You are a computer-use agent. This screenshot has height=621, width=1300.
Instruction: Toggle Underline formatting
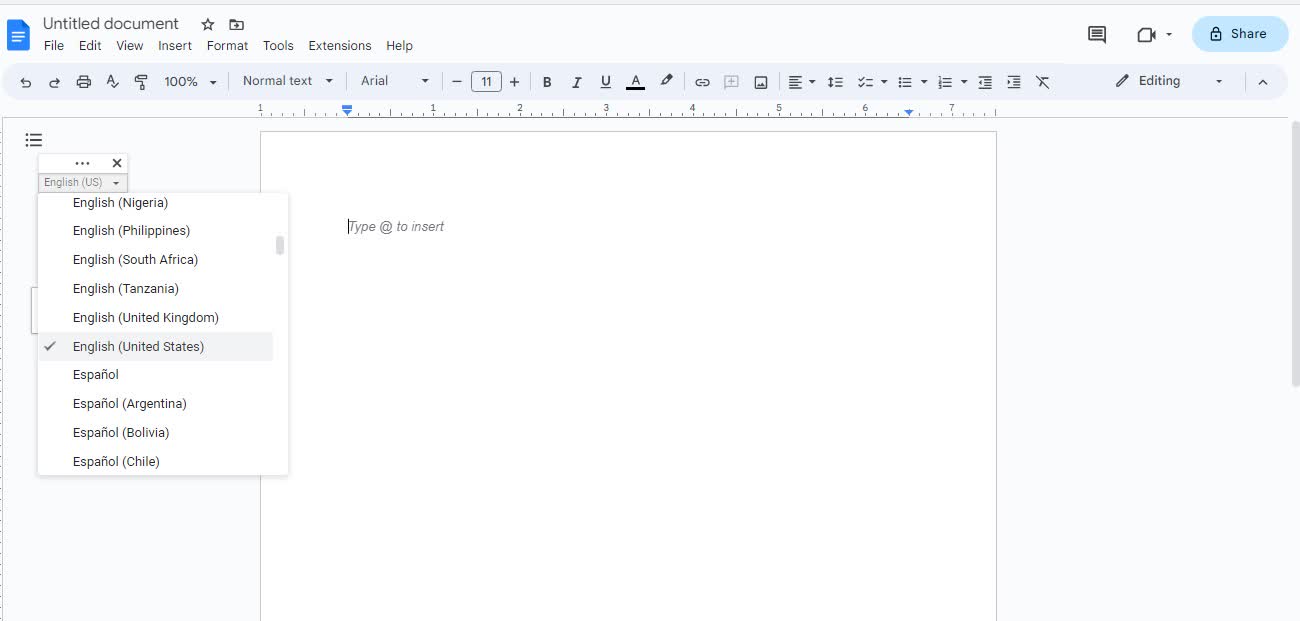tap(605, 82)
